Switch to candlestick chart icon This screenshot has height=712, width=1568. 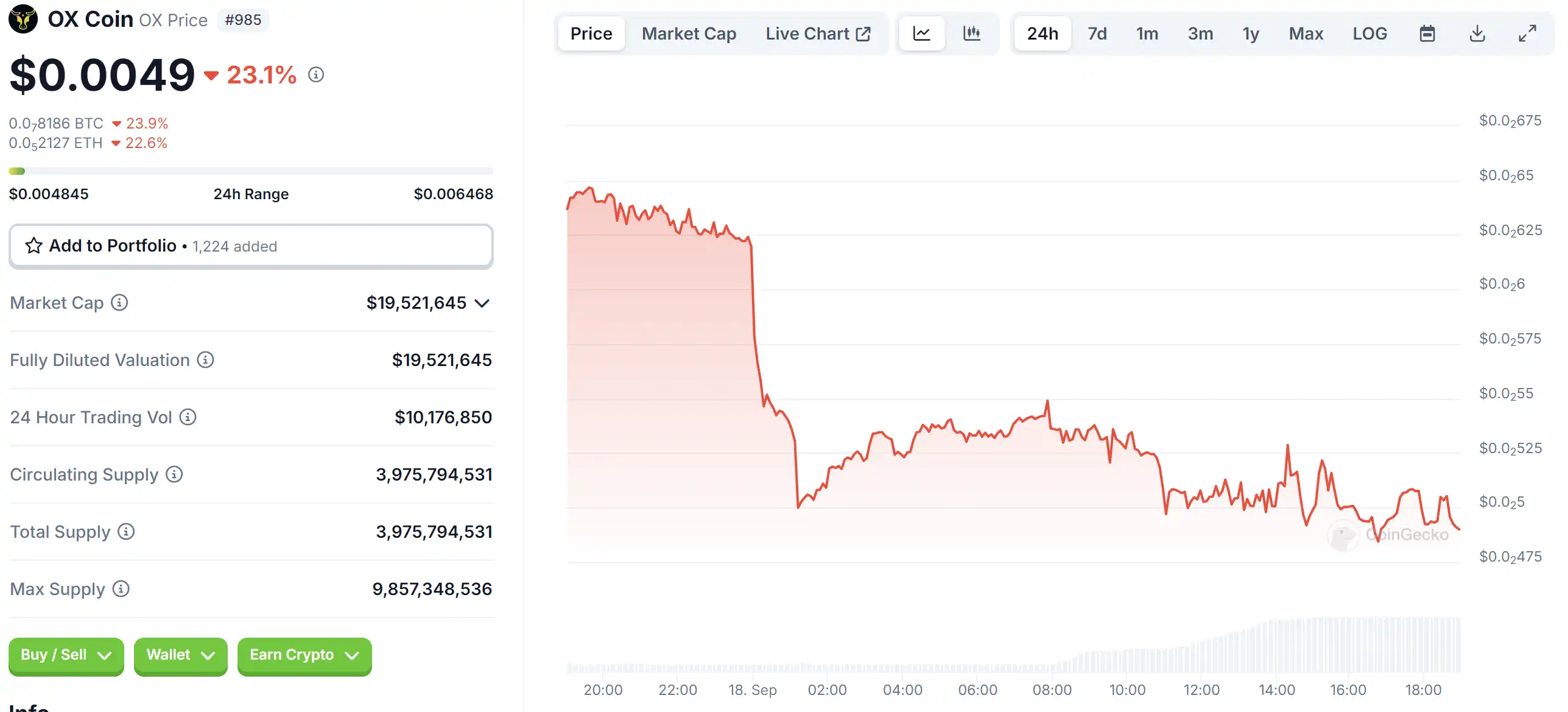pyautogui.click(x=972, y=33)
